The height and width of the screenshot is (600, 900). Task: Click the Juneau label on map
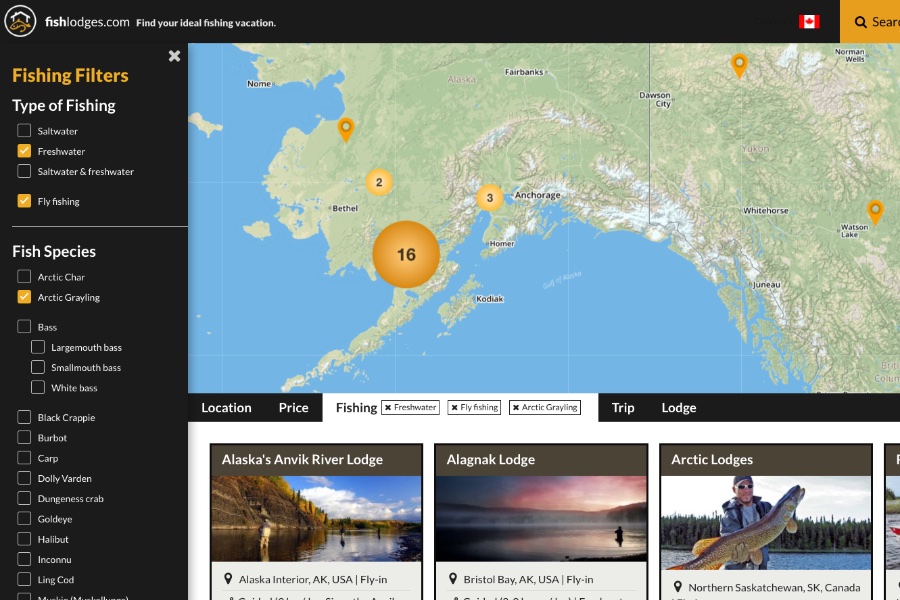(x=766, y=284)
